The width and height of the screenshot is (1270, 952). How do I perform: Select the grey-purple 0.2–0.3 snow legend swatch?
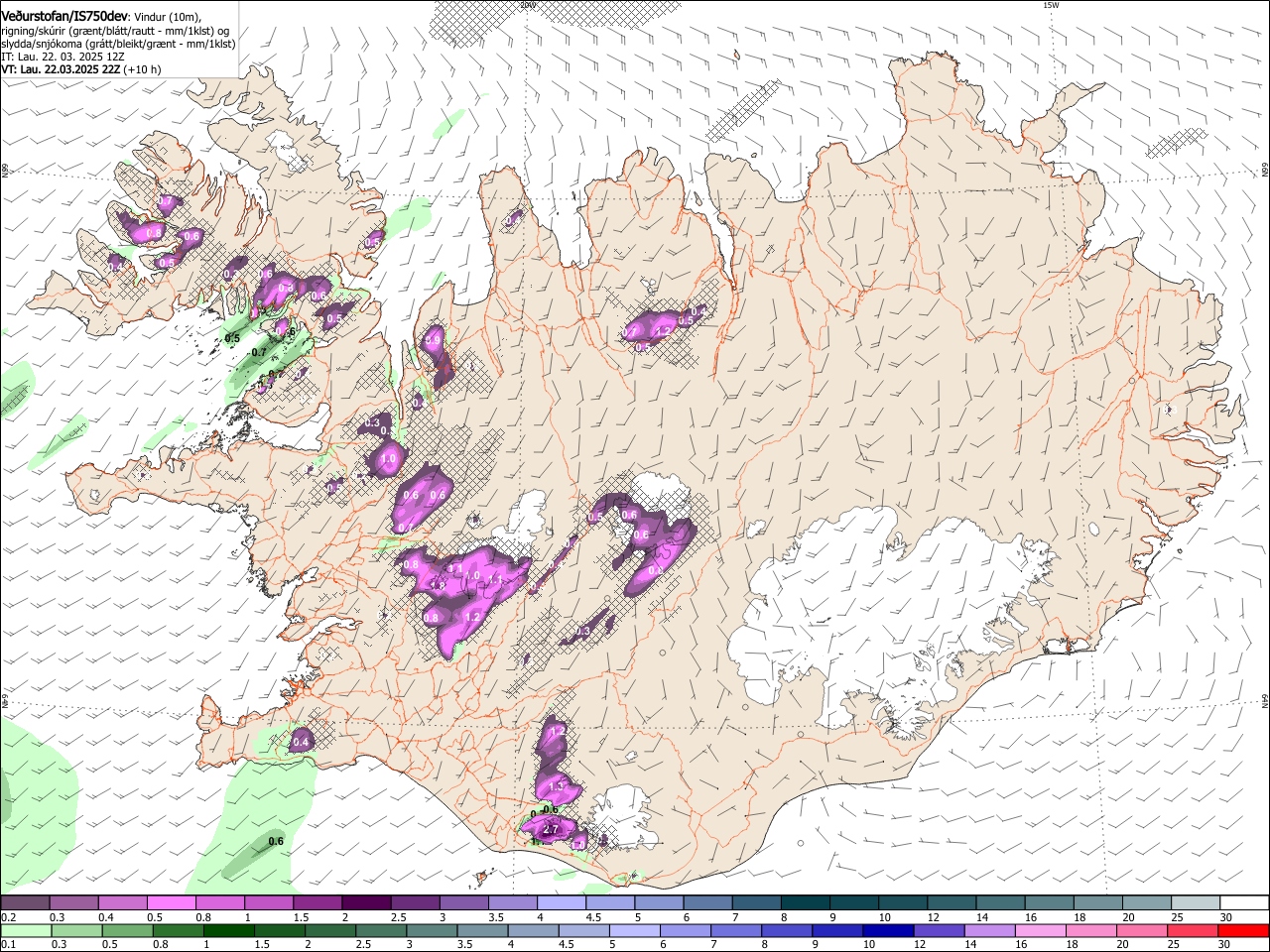25,903
